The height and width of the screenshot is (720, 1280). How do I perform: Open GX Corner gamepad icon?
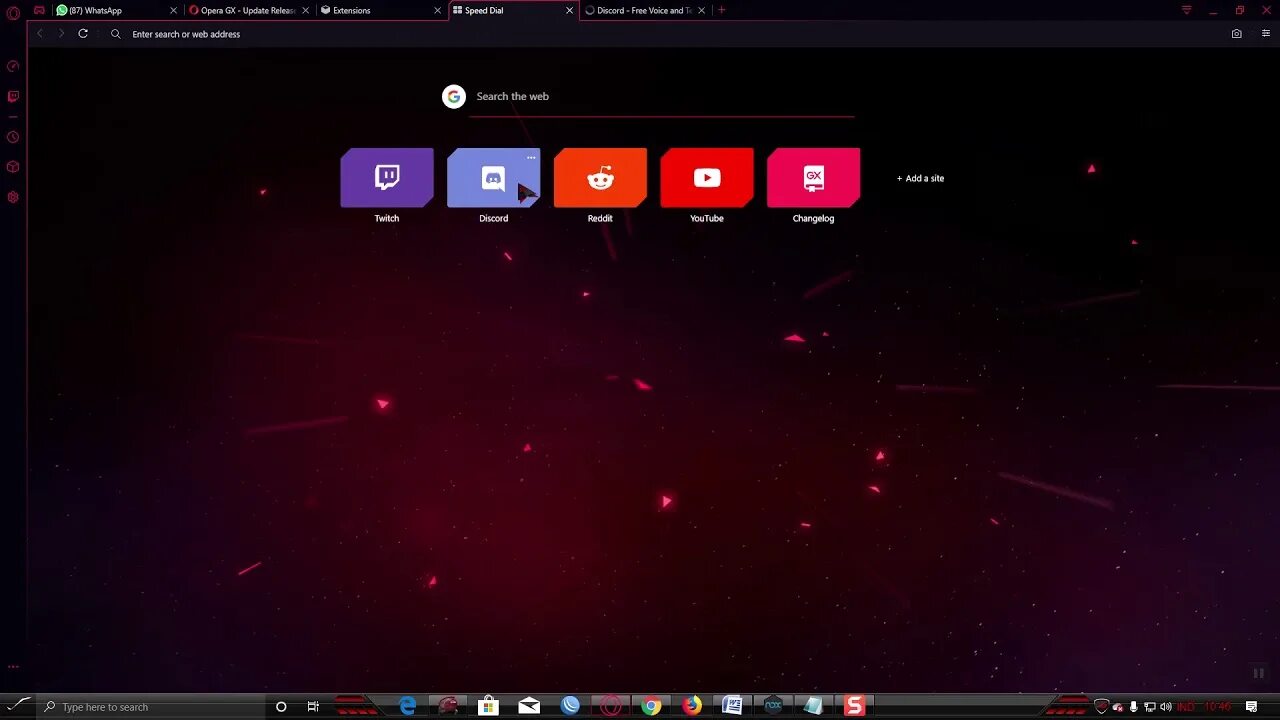39,10
